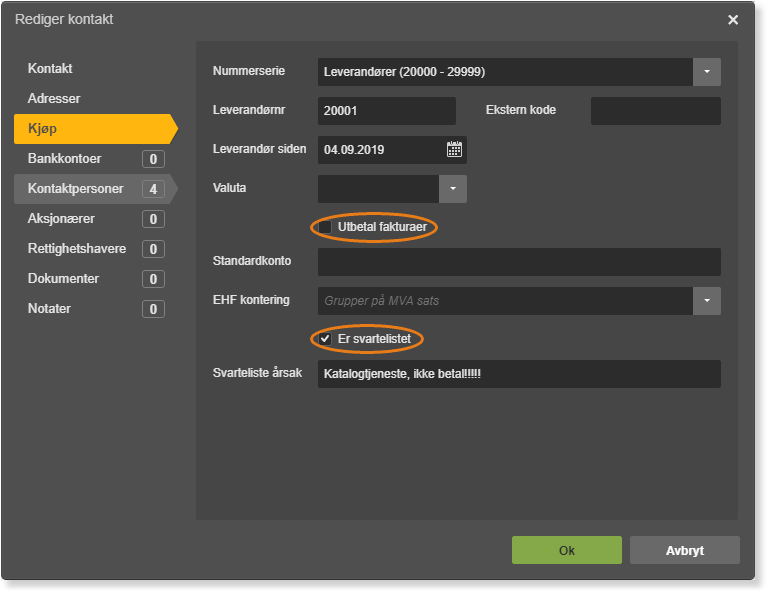Select the Kjøp tab
The width and height of the screenshot is (768, 593).
coord(96,129)
